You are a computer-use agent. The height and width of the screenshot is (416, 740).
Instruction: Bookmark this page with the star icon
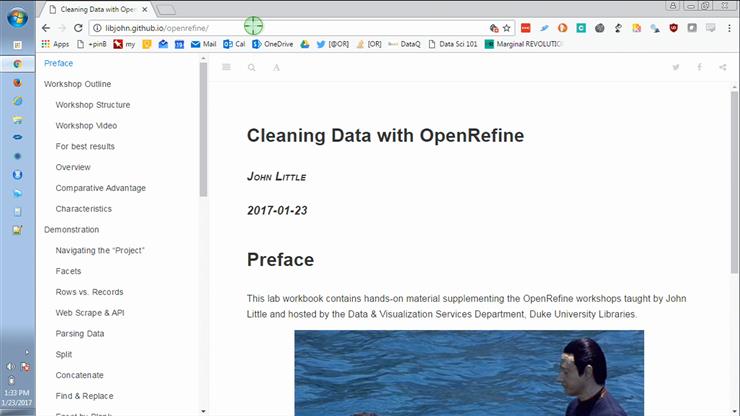pos(506,28)
